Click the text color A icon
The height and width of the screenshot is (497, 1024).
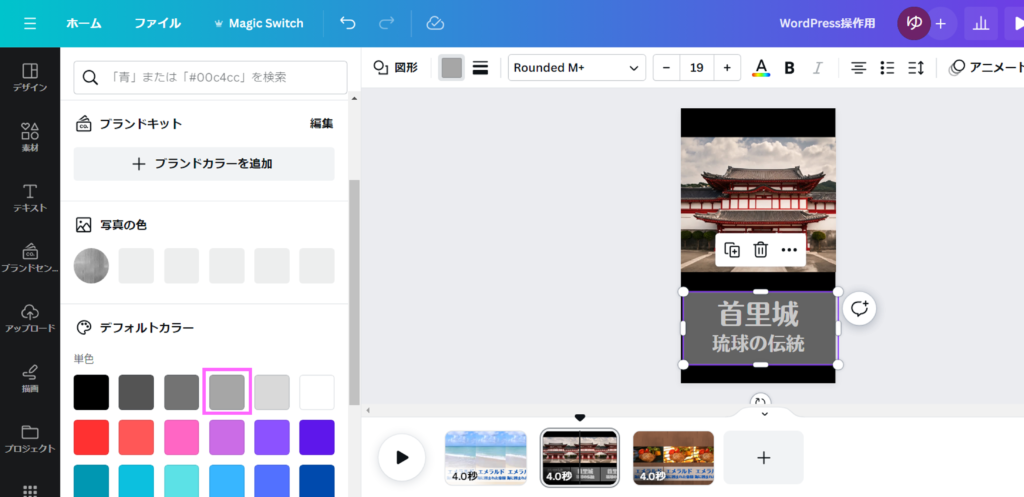click(761, 68)
